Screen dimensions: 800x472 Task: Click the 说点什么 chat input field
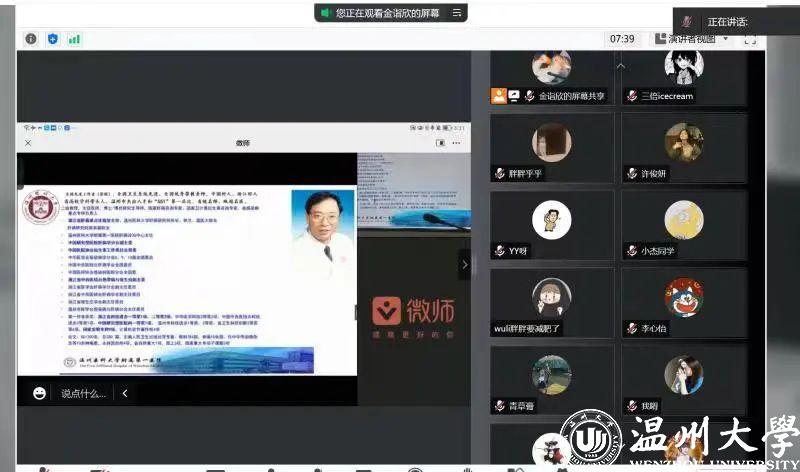click(x=82, y=393)
